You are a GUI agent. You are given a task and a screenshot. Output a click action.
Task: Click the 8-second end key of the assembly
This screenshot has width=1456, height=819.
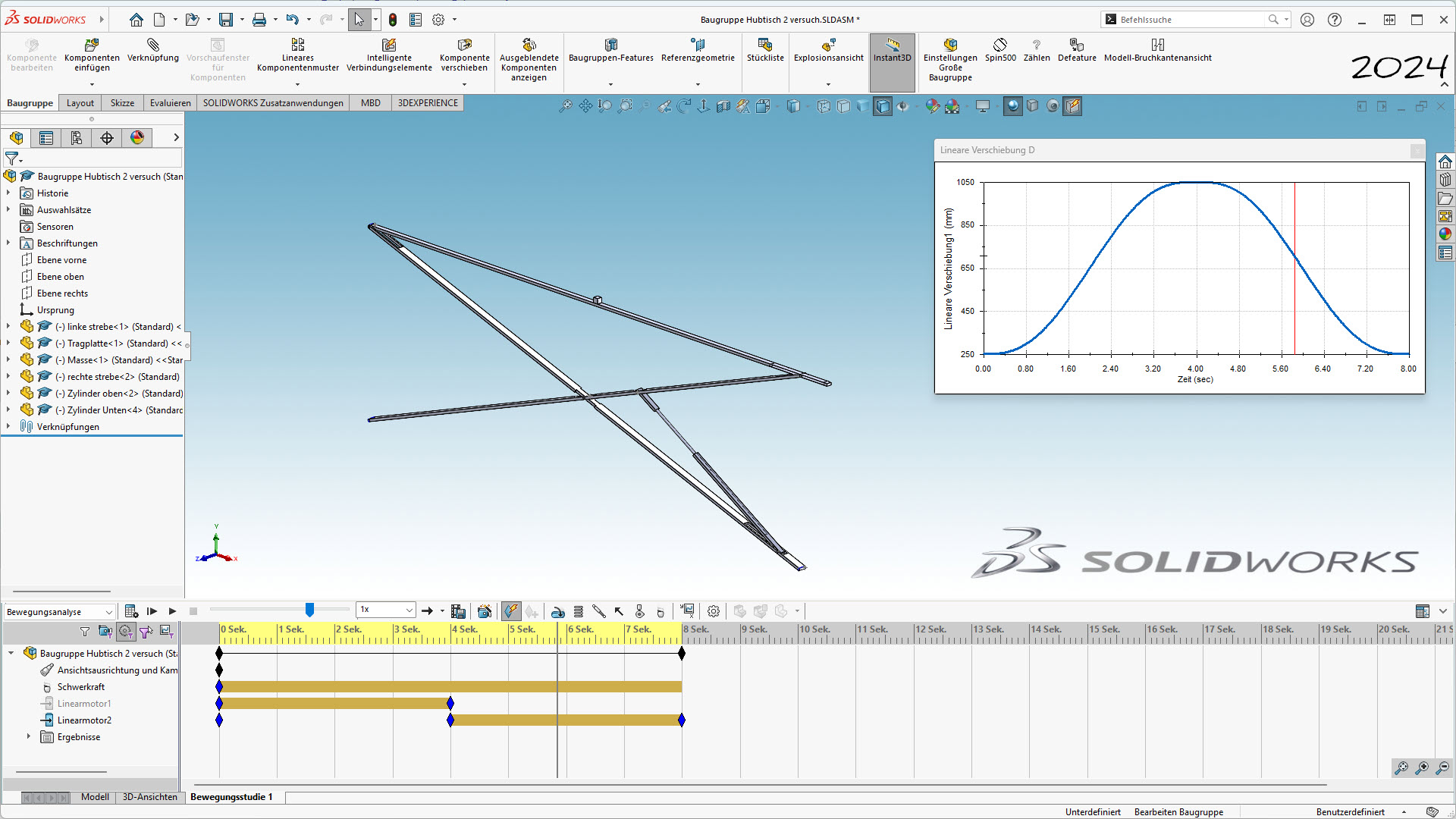682,653
